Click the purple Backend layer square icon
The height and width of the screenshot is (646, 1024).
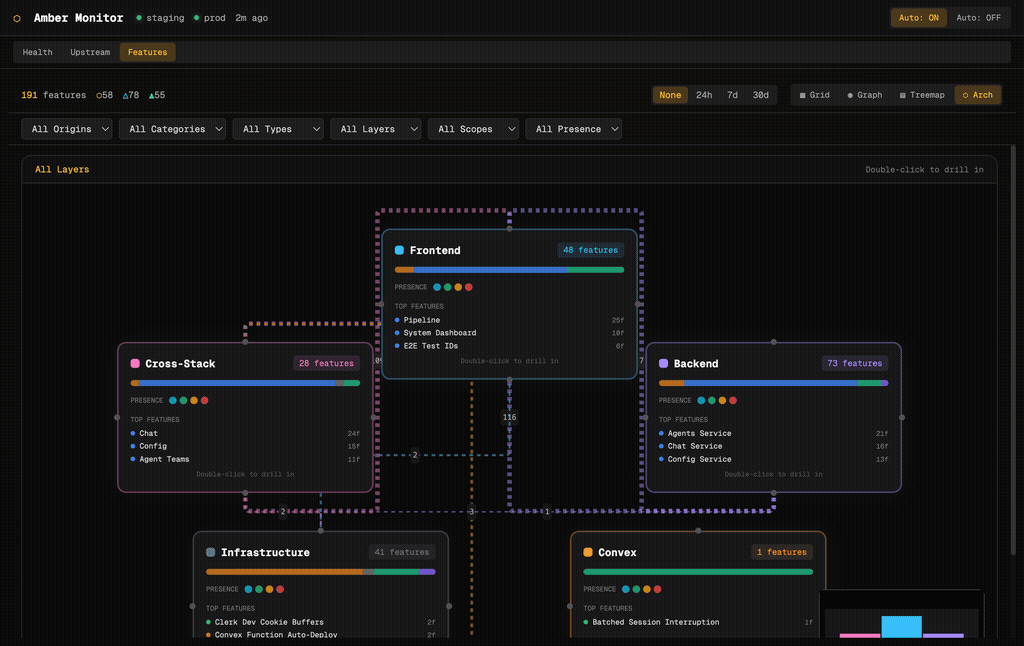664,363
